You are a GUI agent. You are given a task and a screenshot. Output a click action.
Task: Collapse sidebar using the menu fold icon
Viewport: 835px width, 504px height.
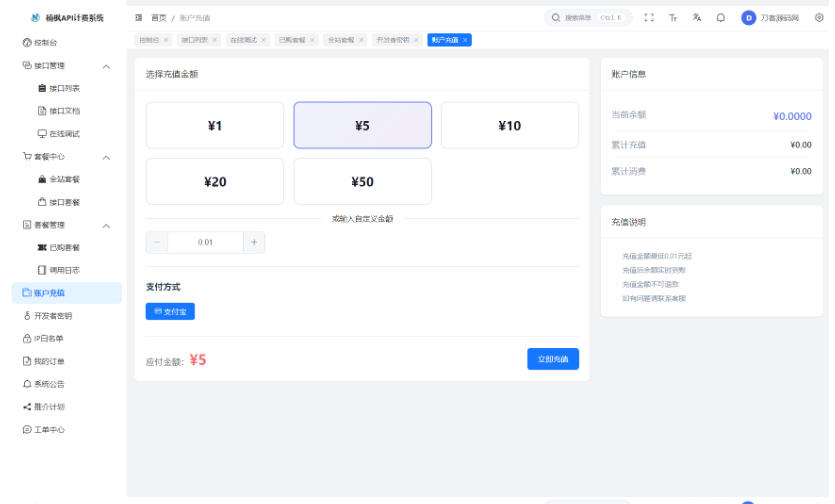click(x=139, y=18)
